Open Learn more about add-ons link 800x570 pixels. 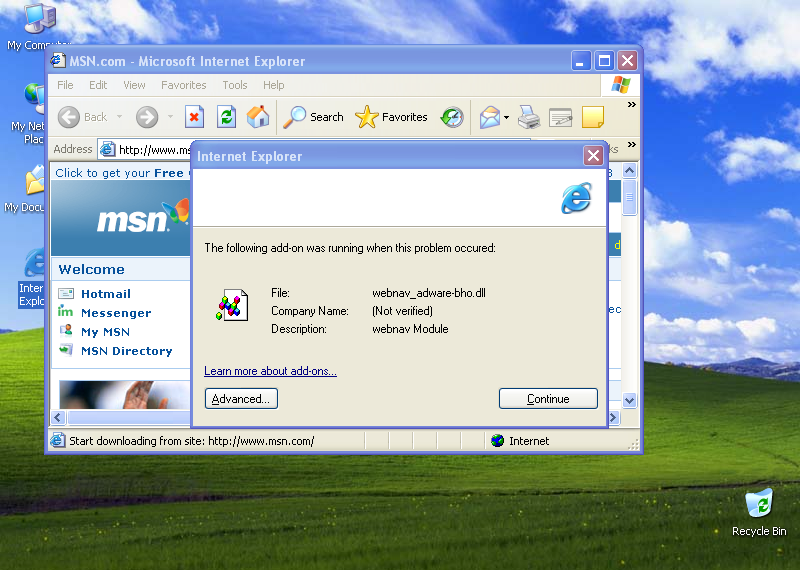pyautogui.click(x=270, y=371)
